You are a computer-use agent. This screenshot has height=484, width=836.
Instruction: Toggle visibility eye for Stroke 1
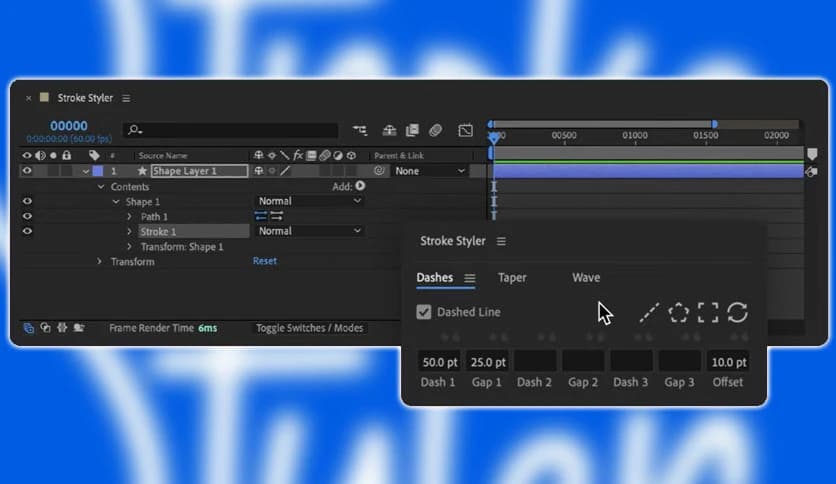click(x=27, y=231)
